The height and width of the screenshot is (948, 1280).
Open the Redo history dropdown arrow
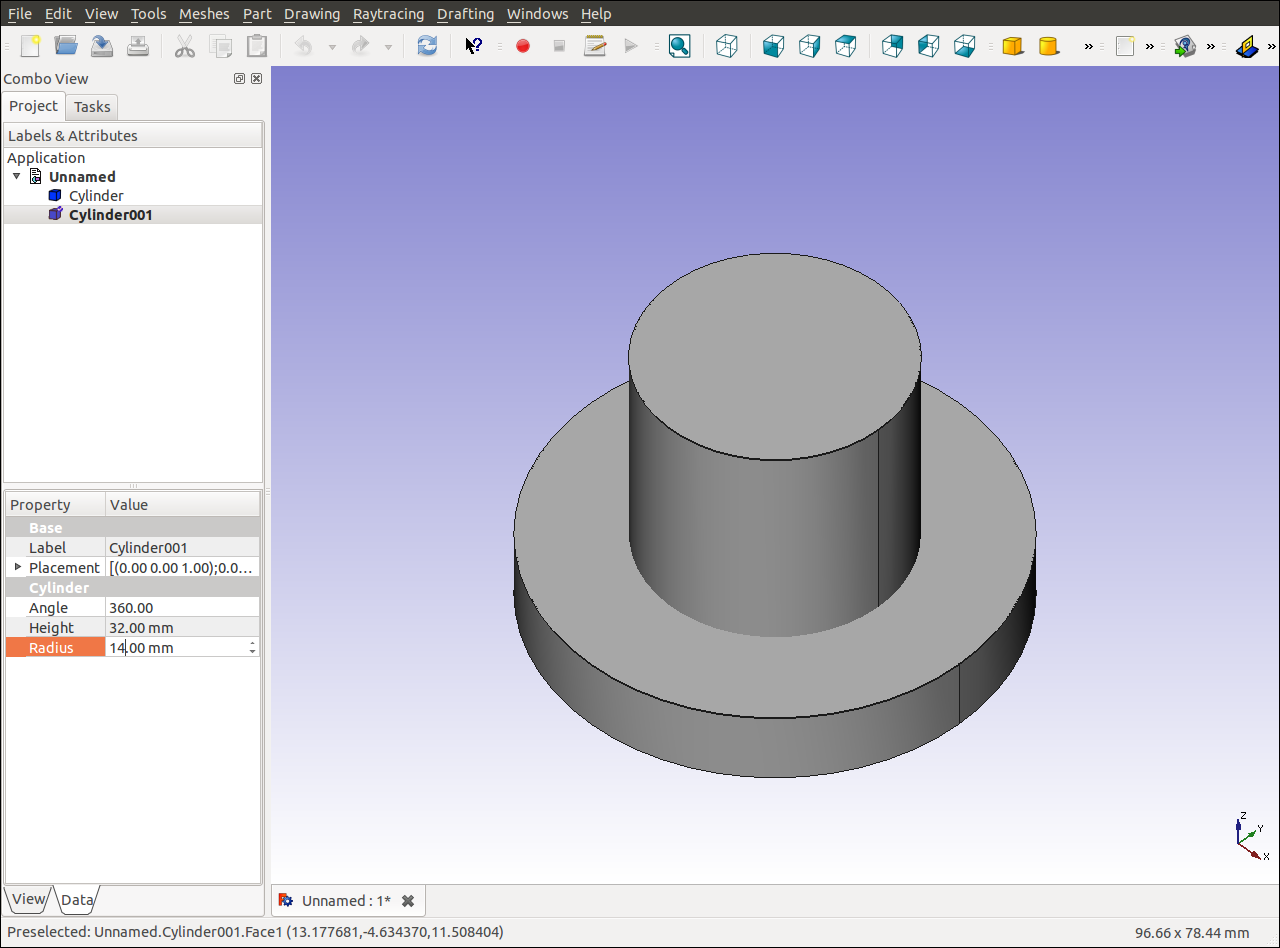pos(388,47)
